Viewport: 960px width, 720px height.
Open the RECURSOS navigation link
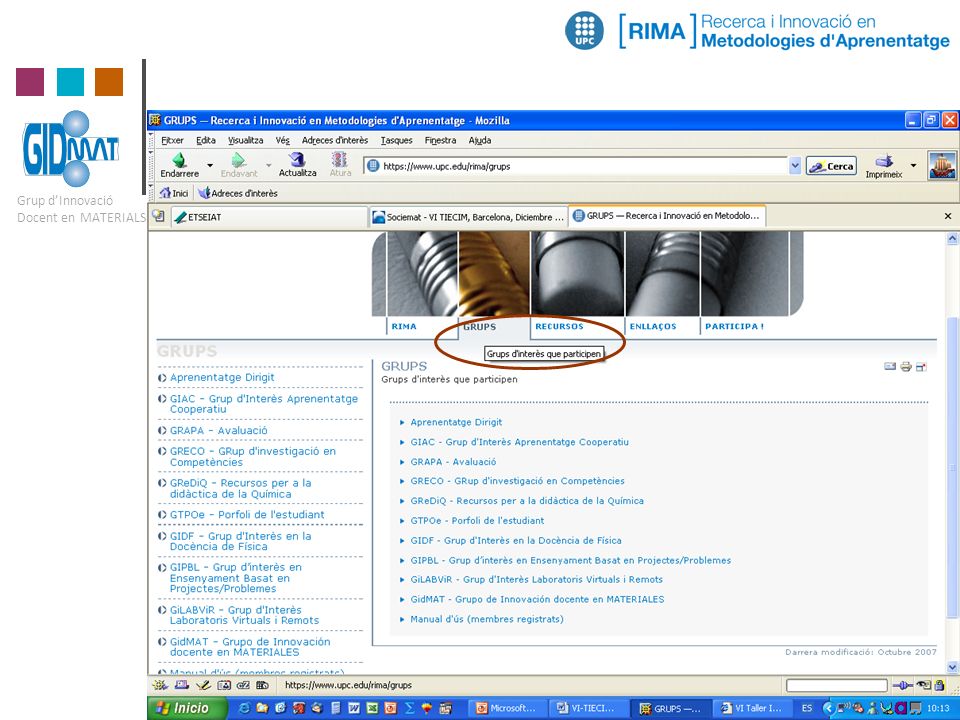coord(559,326)
